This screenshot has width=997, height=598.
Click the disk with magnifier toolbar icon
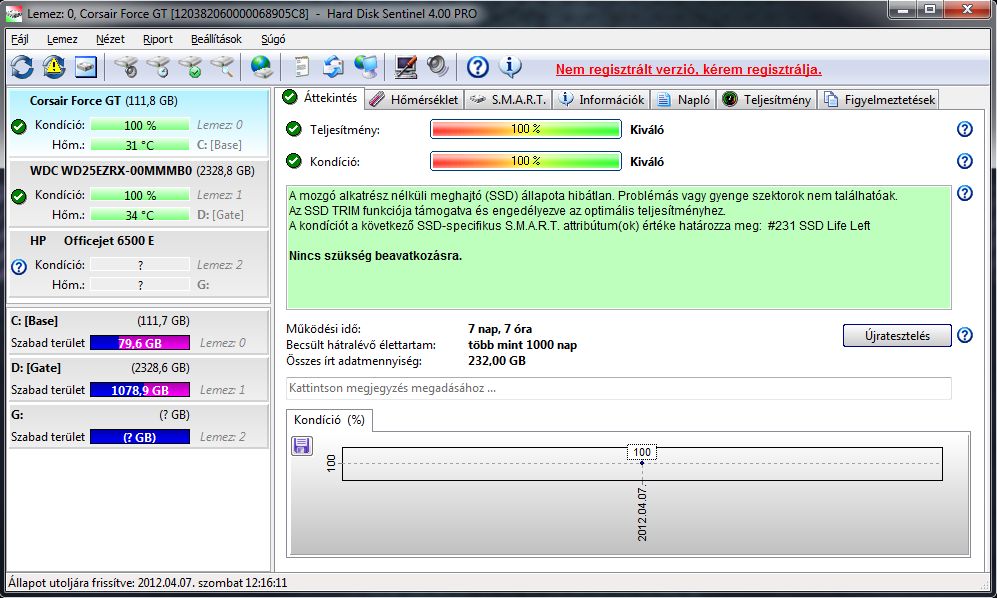coord(222,66)
